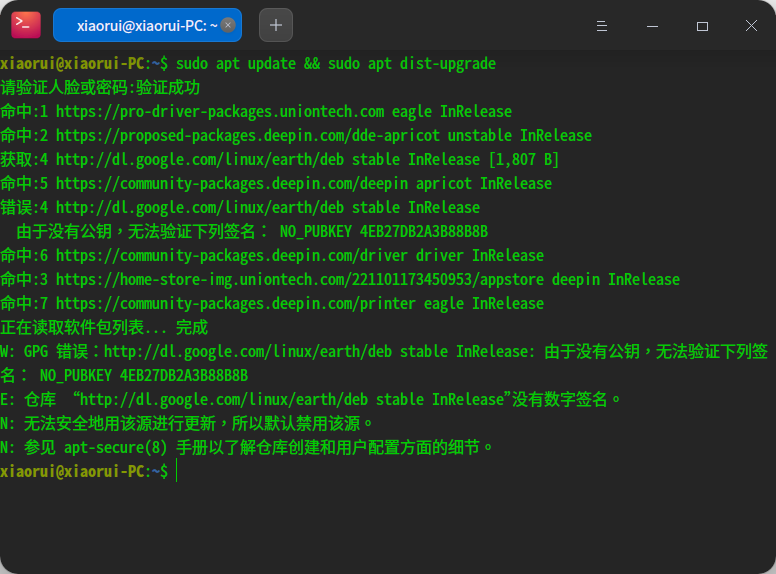Open the terminal hamburger menu
This screenshot has width=776, height=574.
click(x=602, y=26)
